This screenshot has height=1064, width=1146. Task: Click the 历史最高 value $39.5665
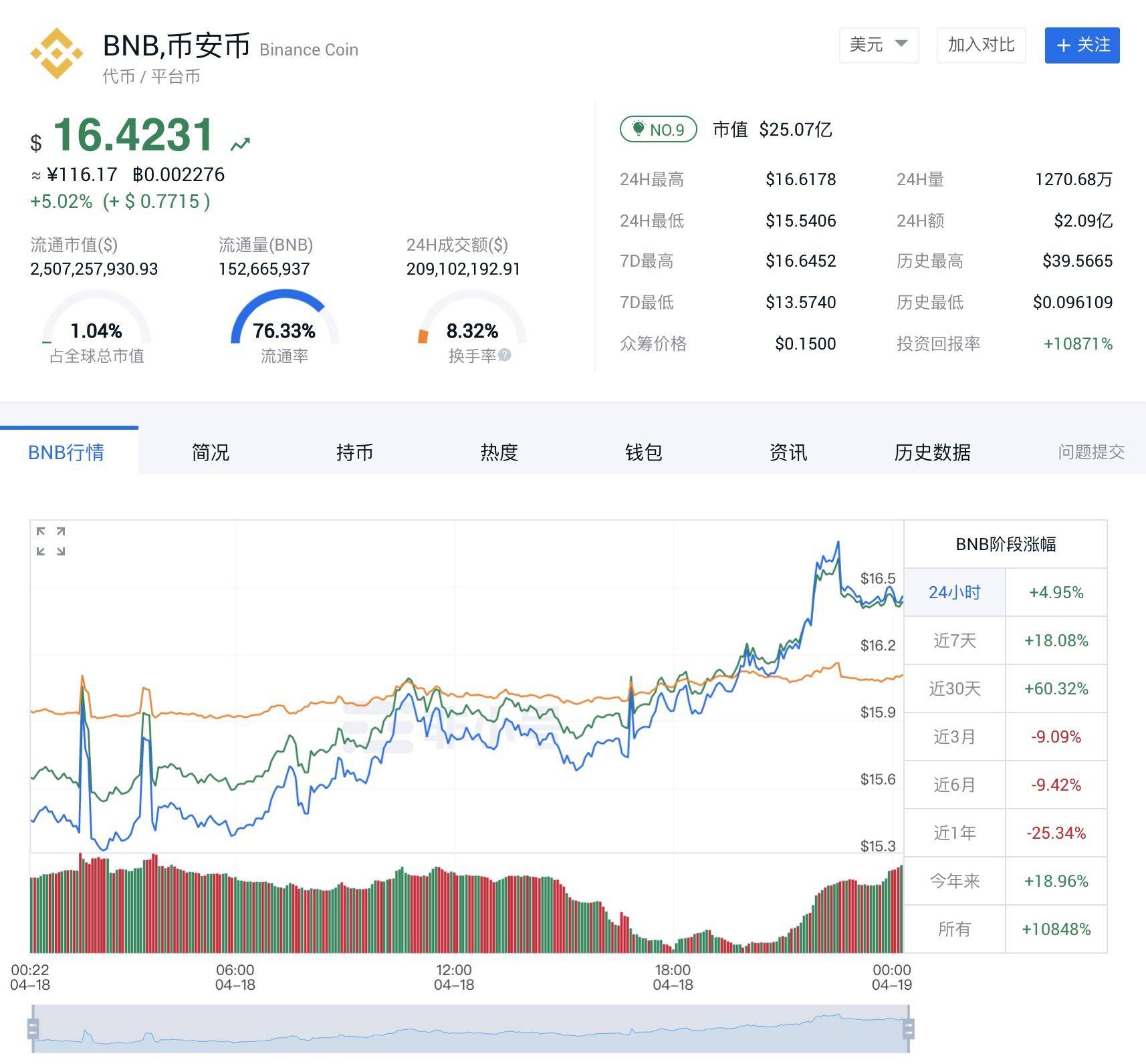(x=1078, y=261)
